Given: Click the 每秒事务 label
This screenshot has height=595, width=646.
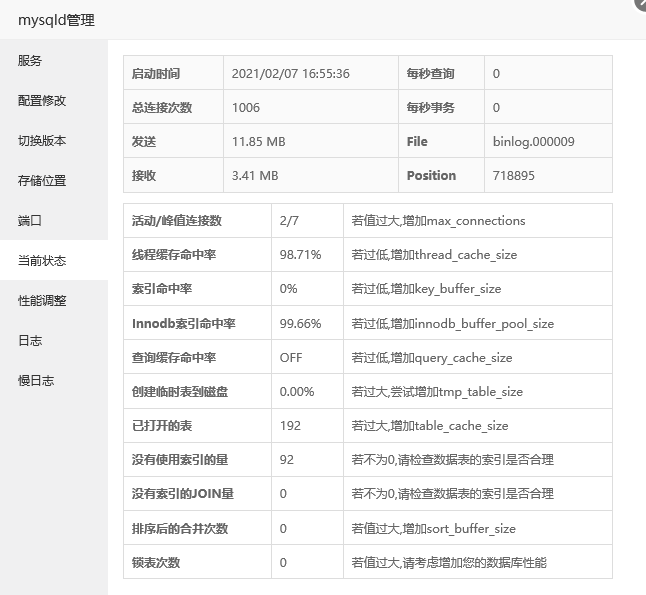Looking at the screenshot, I should pos(431,108).
